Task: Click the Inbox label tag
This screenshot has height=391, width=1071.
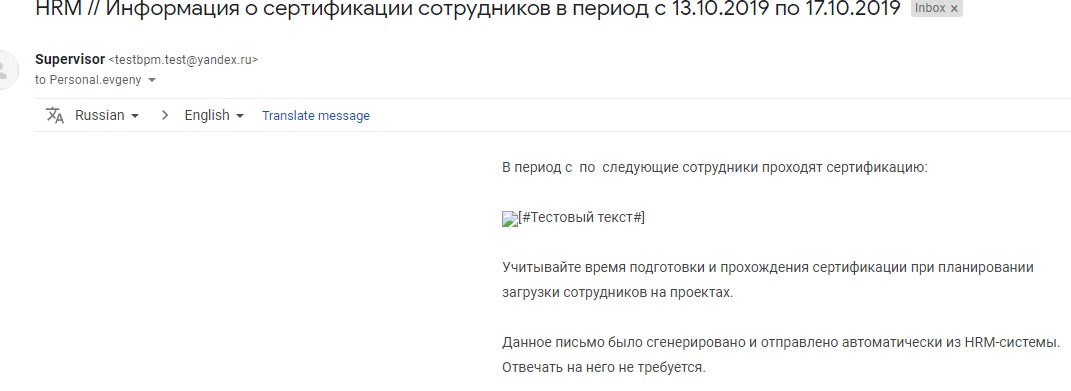Action: click(930, 9)
